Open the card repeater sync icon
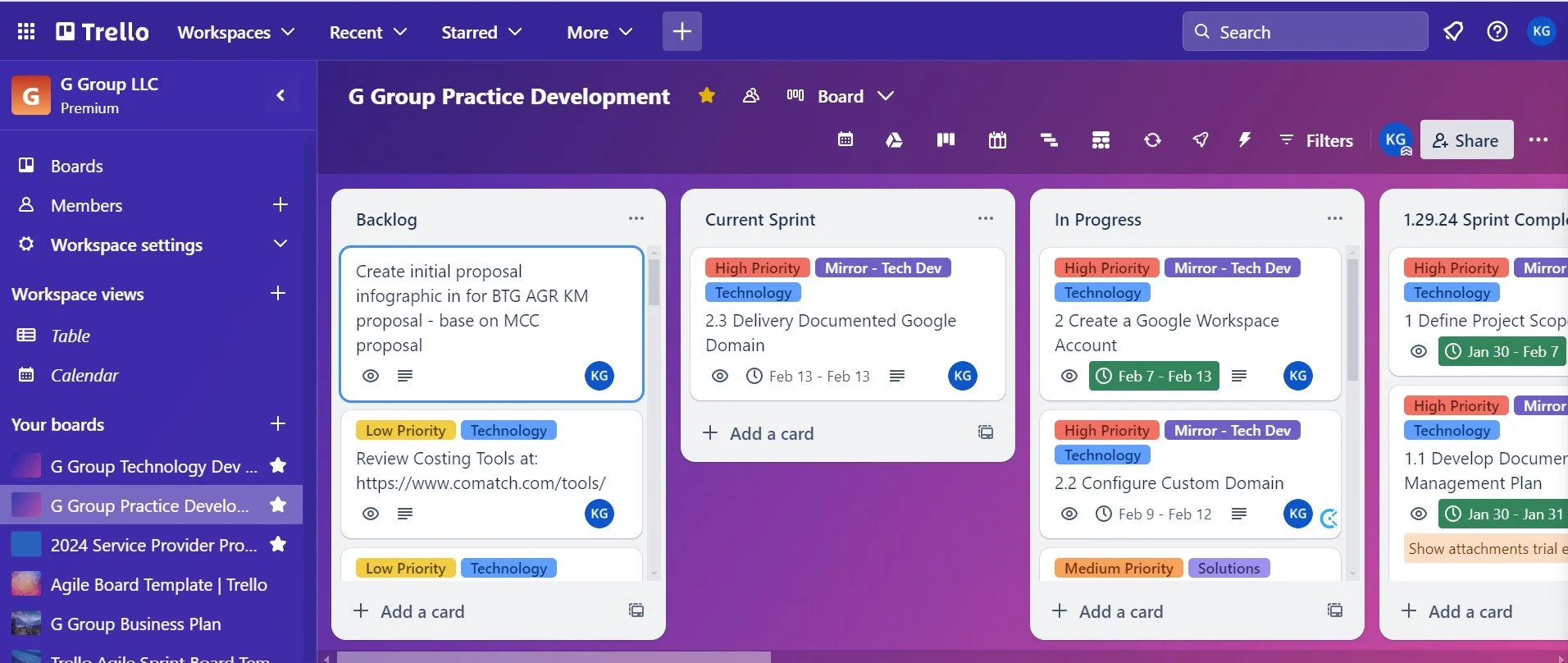The height and width of the screenshot is (663, 1568). pos(1152,139)
